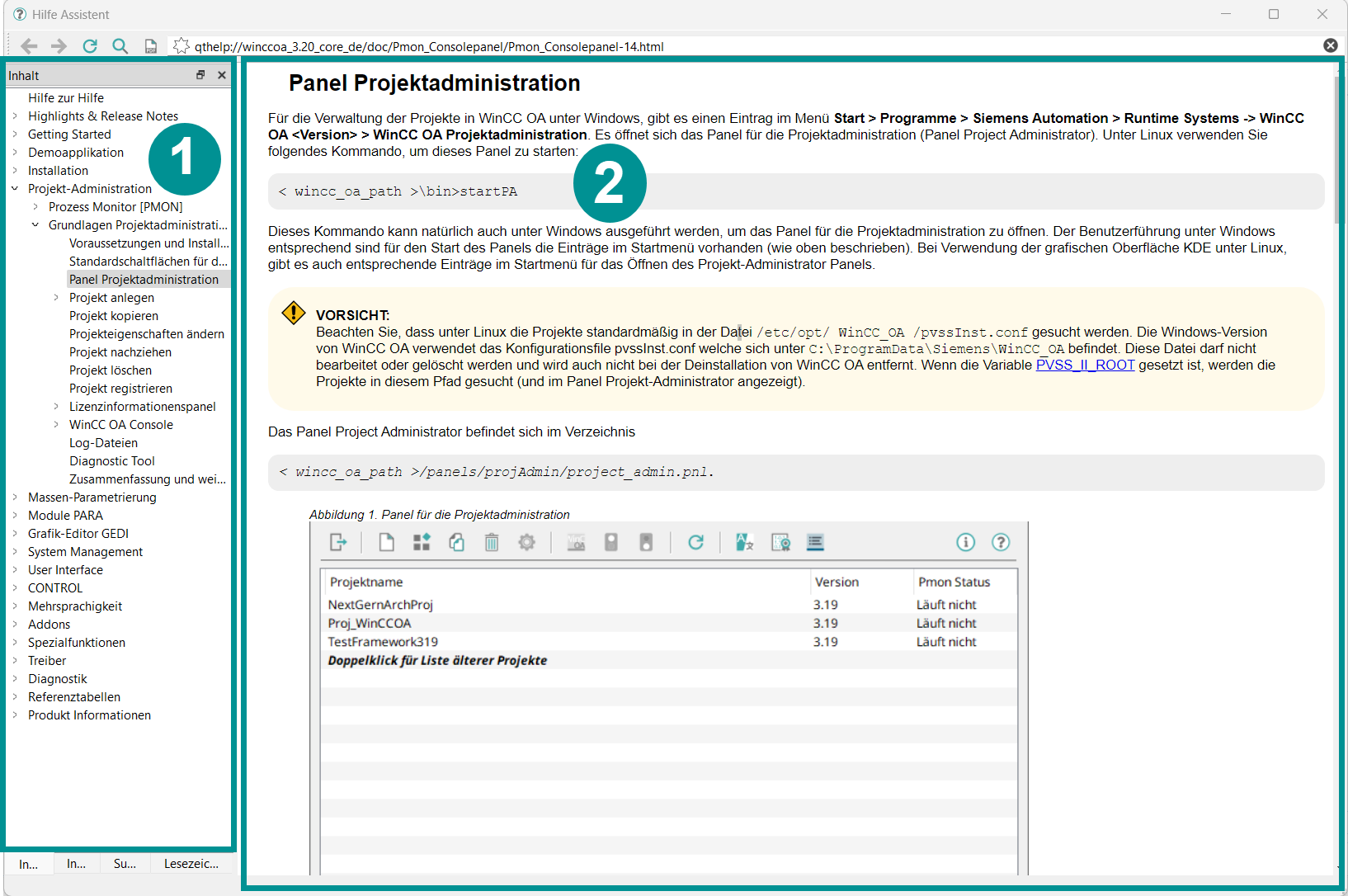Select System Management in the contents
Image resolution: width=1348 pixels, height=896 pixels.
tap(85, 552)
